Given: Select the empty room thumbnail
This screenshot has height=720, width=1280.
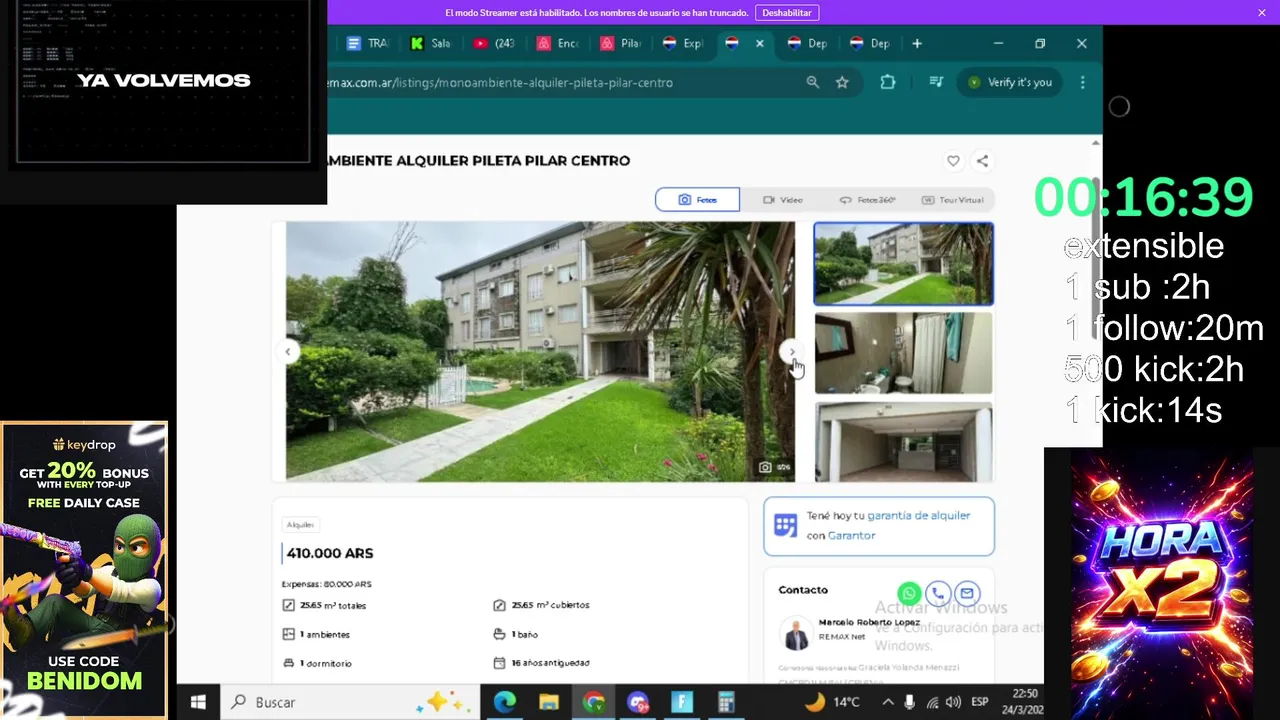Looking at the screenshot, I should 904,442.
